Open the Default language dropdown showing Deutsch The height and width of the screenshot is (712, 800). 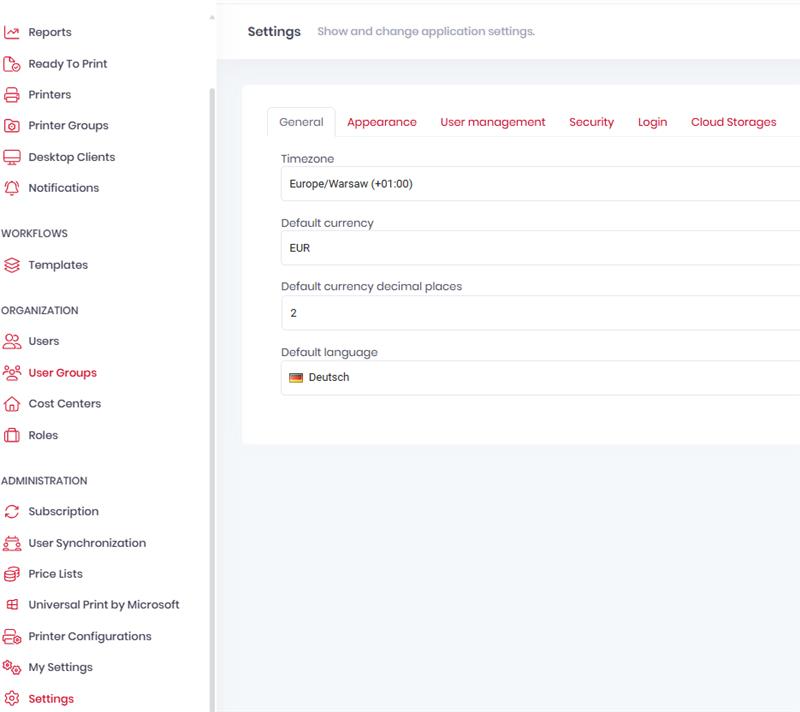click(x=540, y=378)
